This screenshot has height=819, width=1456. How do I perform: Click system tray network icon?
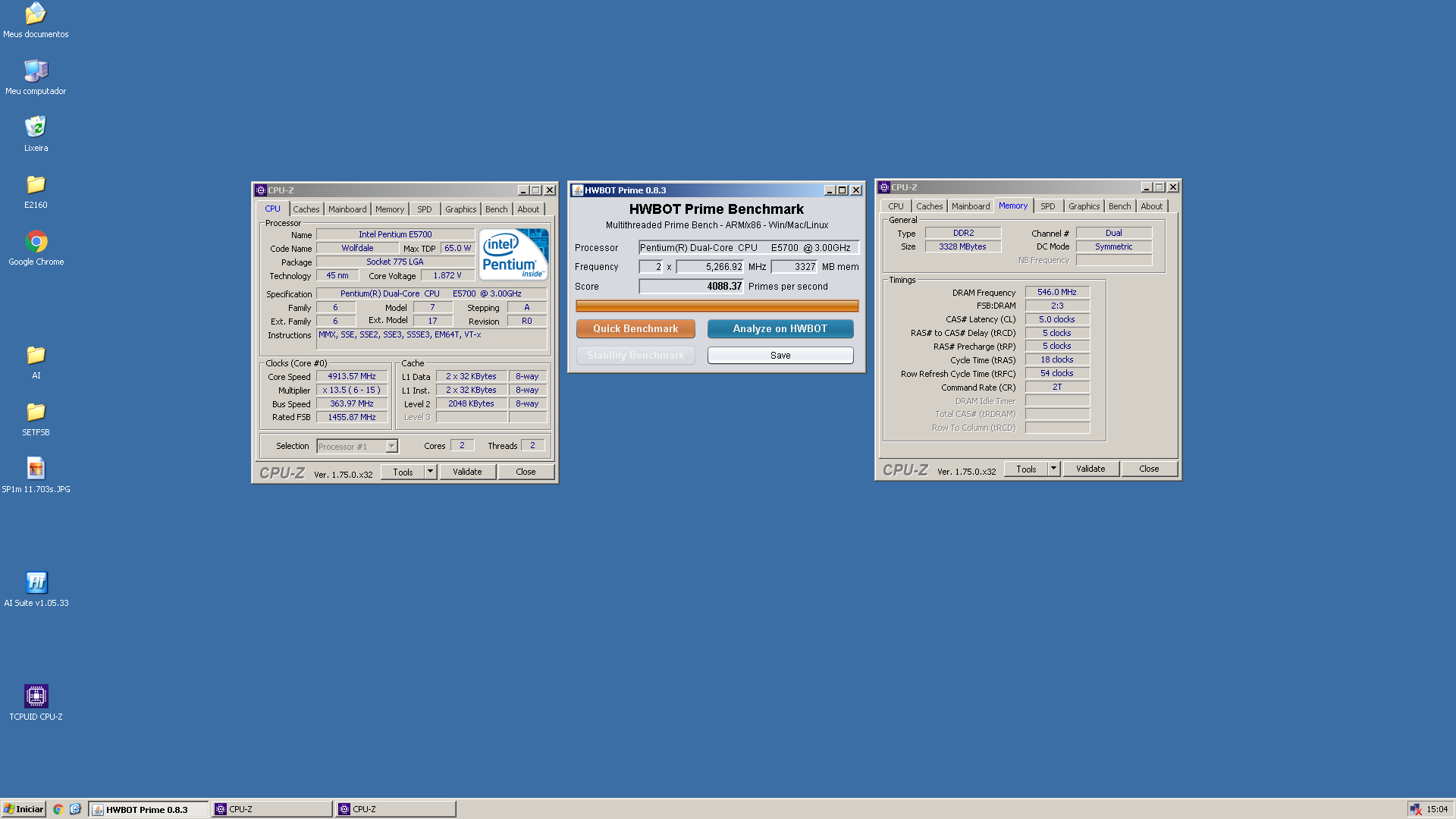1415,809
